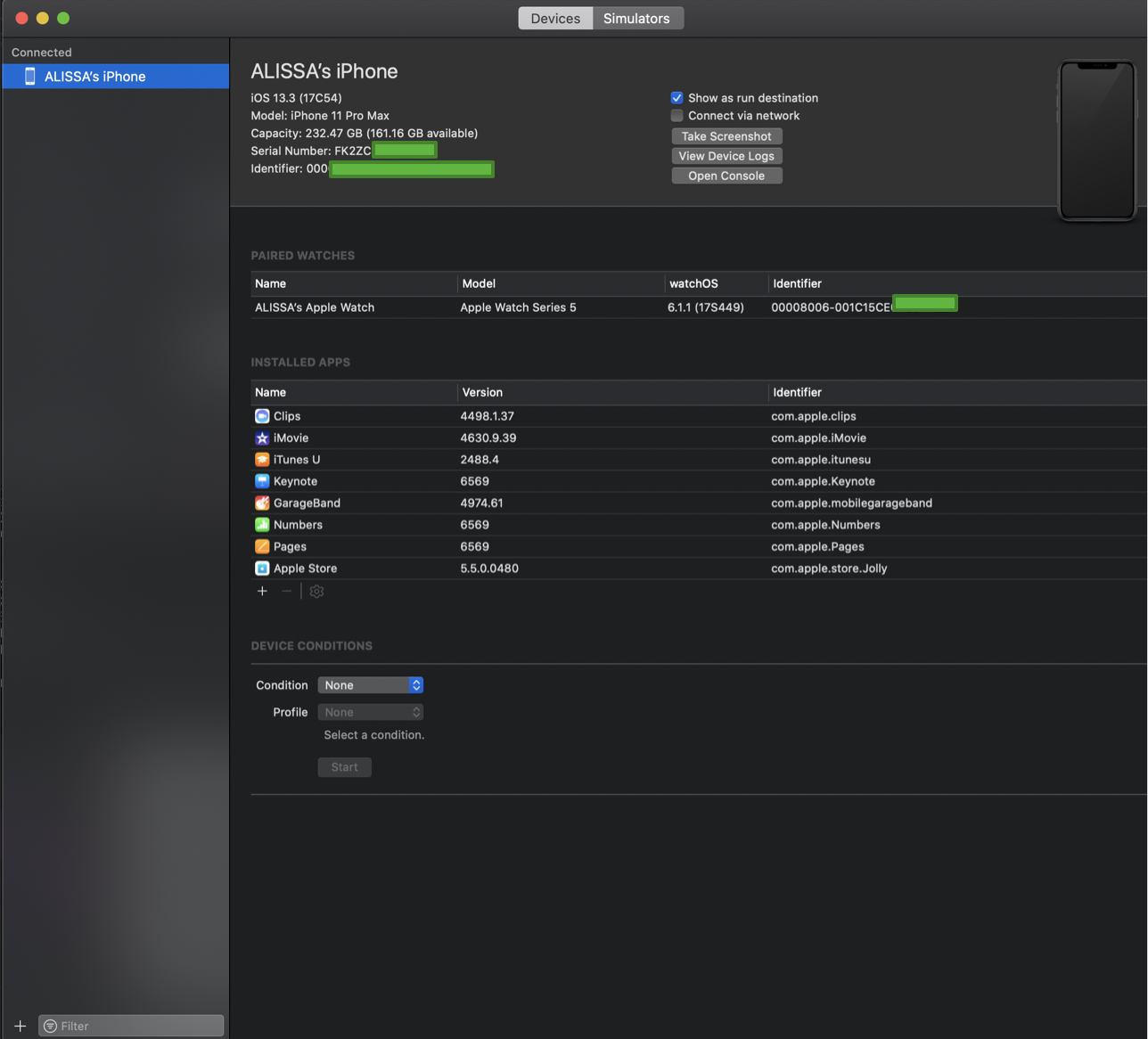Click the filter icon in sidebar search

[x=51, y=1026]
